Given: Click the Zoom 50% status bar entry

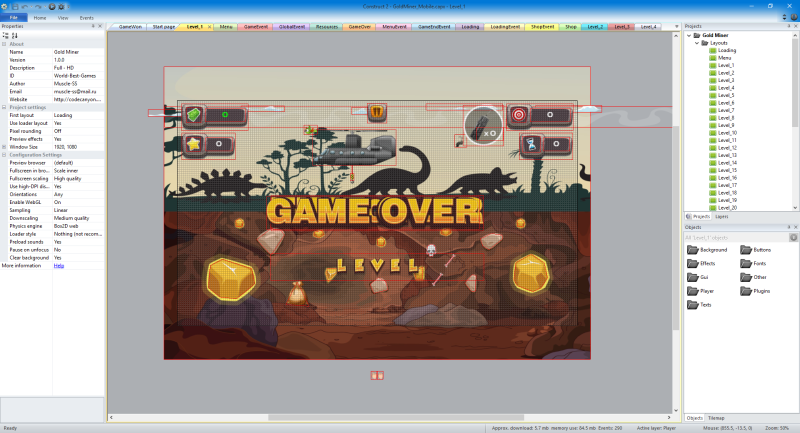Looking at the screenshot, I should pos(777,428).
